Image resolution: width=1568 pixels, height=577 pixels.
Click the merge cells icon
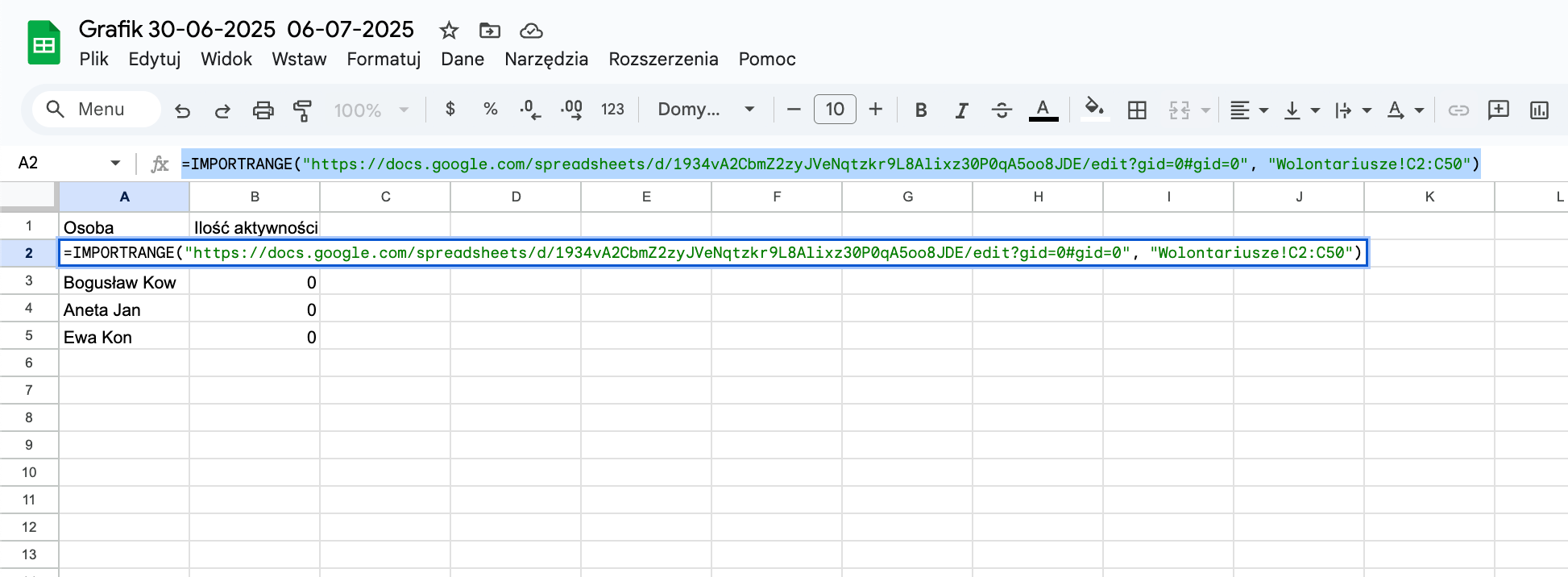(x=1179, y=110)
